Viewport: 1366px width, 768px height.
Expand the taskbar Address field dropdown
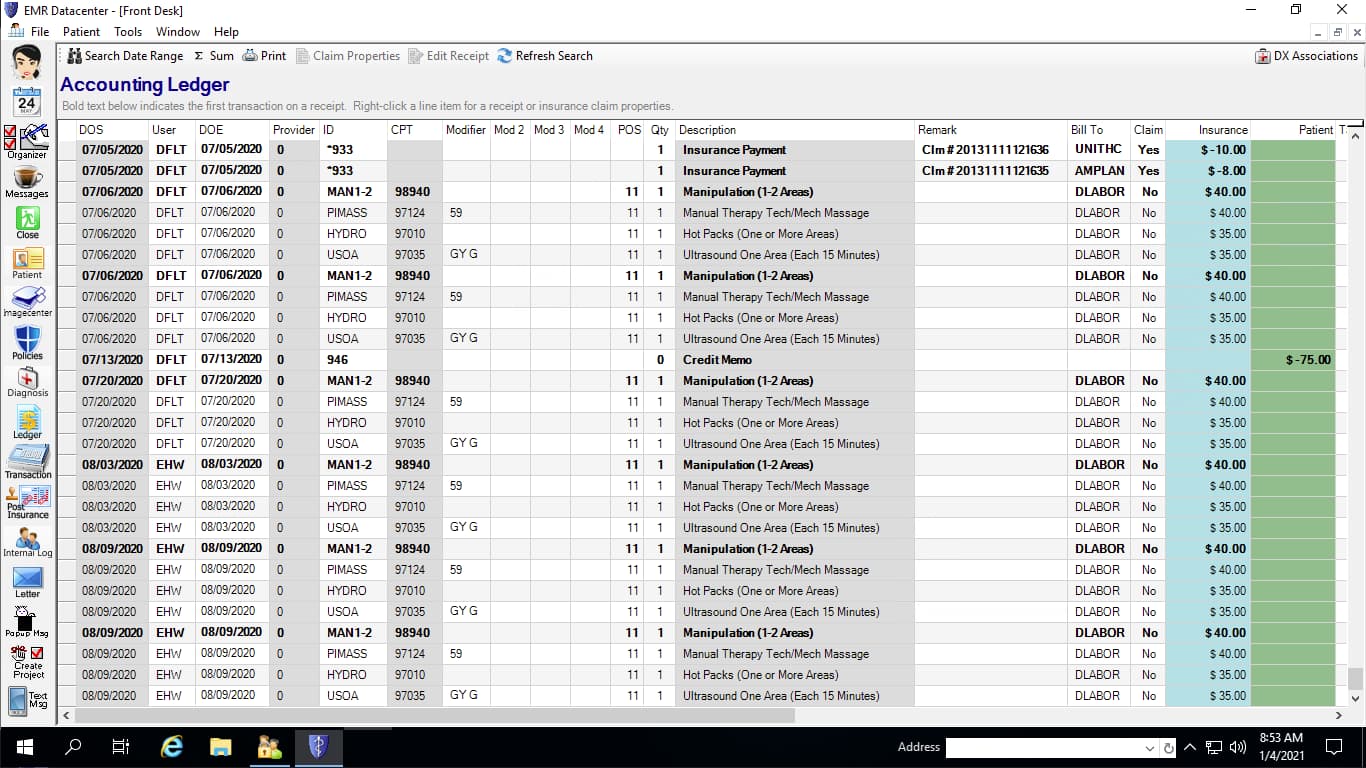pyautogui.click(x=1148, y=747)
